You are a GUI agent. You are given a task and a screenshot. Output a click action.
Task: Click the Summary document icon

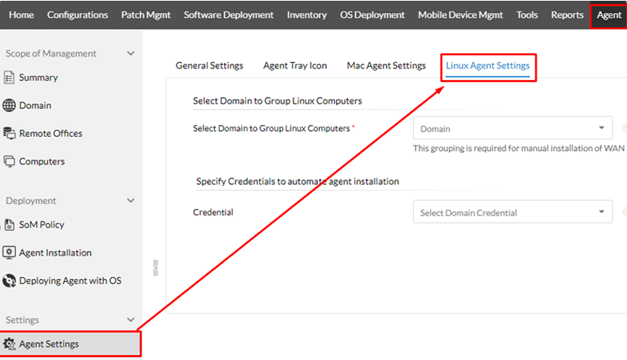9,77
